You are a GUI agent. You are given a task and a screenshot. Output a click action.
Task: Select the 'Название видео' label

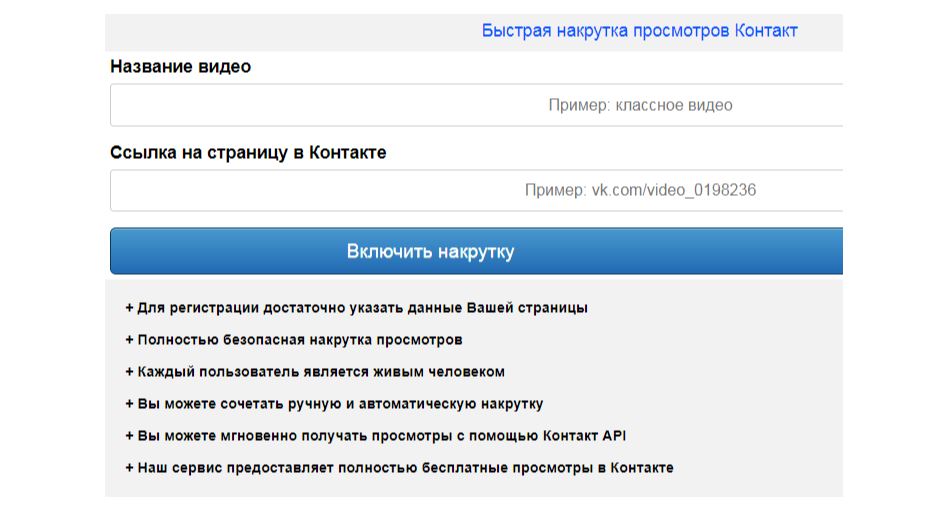180,67
